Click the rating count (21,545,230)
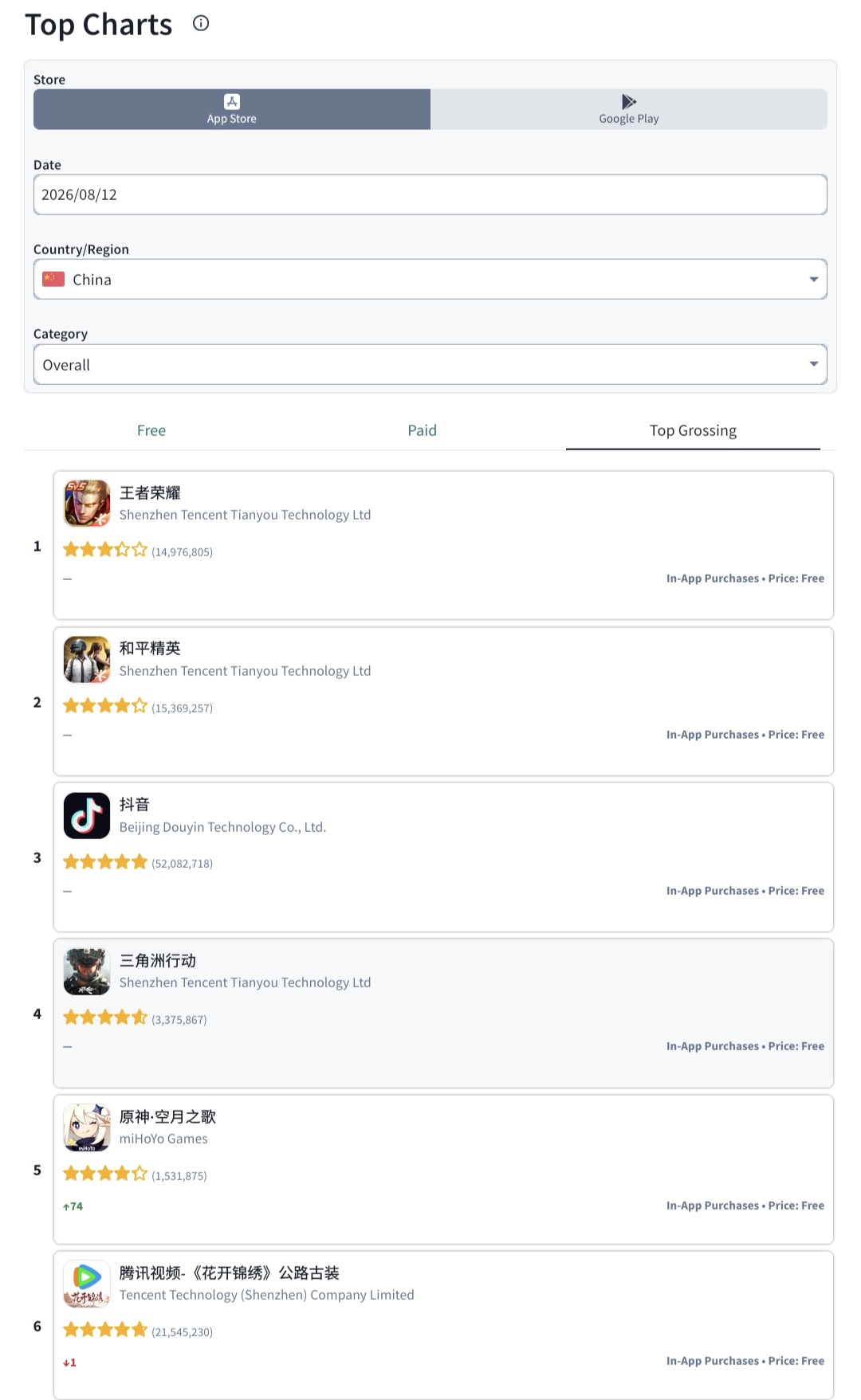Viewport: 861px width, 1400px height. pyautogui.click(x=183, y=1331)
